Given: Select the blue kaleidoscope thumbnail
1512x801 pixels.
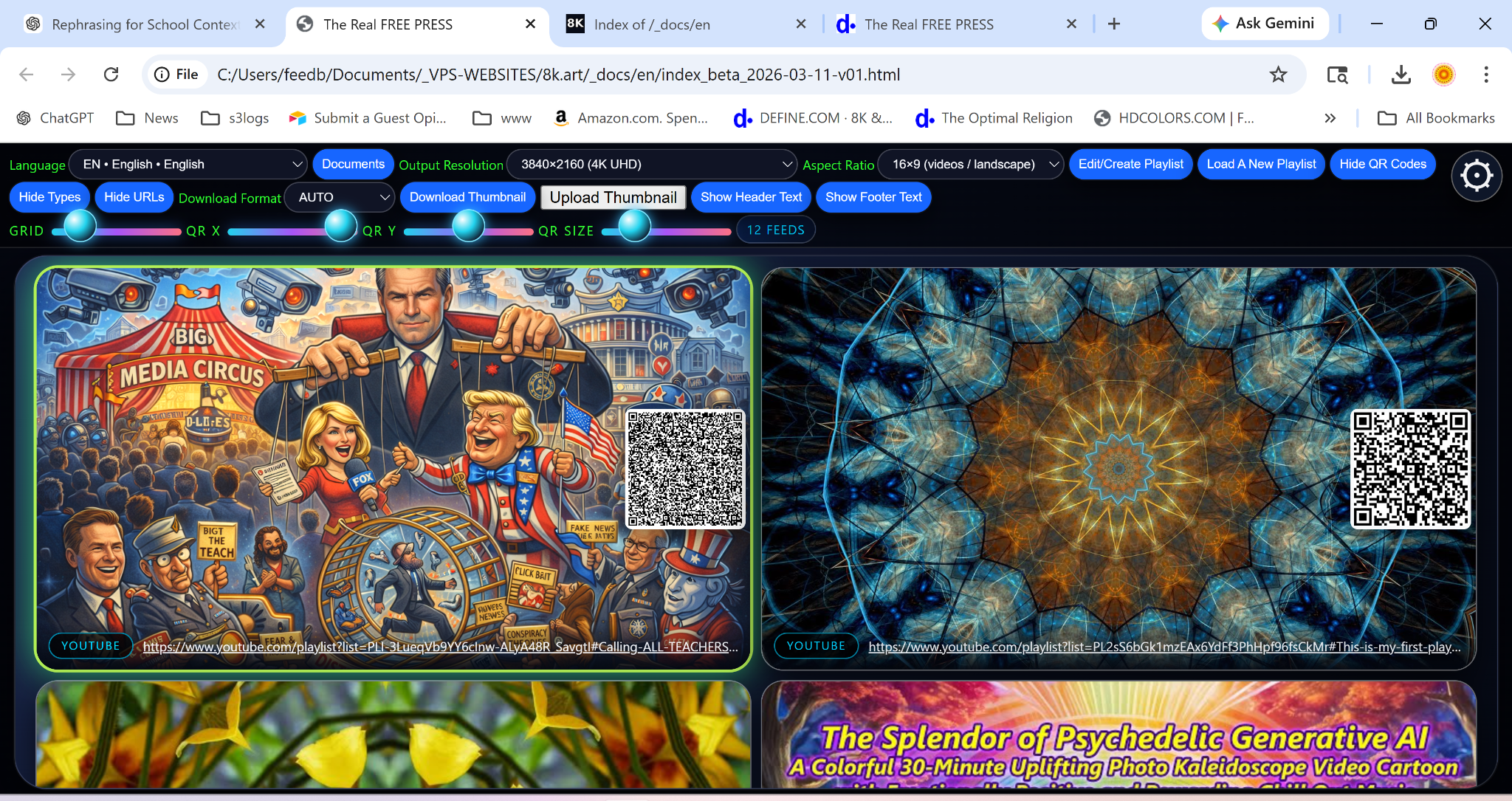Looking at the screenshot, I should tap(1118, 469).
